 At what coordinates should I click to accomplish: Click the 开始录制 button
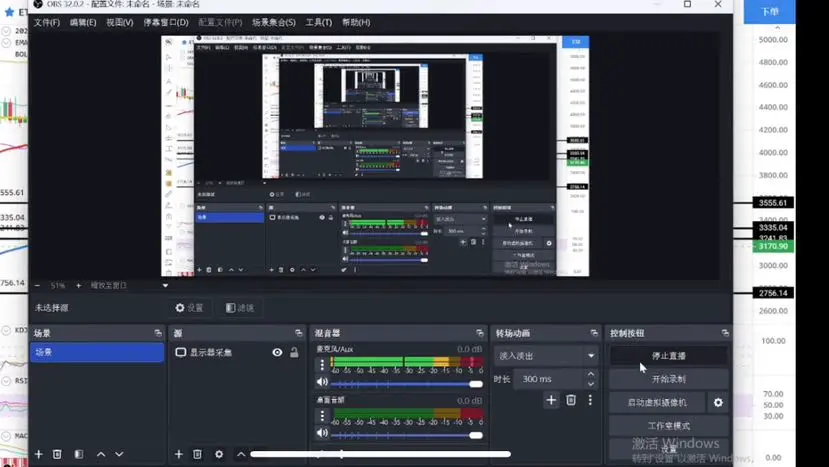pos(668,379)
